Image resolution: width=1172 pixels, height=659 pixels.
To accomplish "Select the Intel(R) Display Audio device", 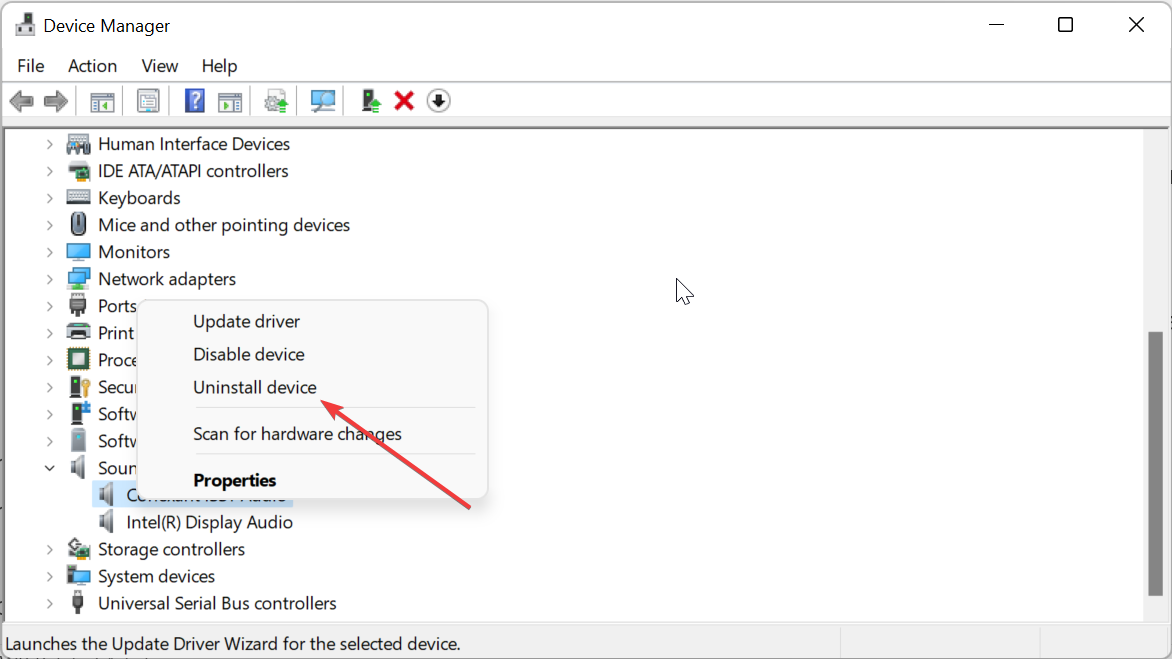I will 209,522.
